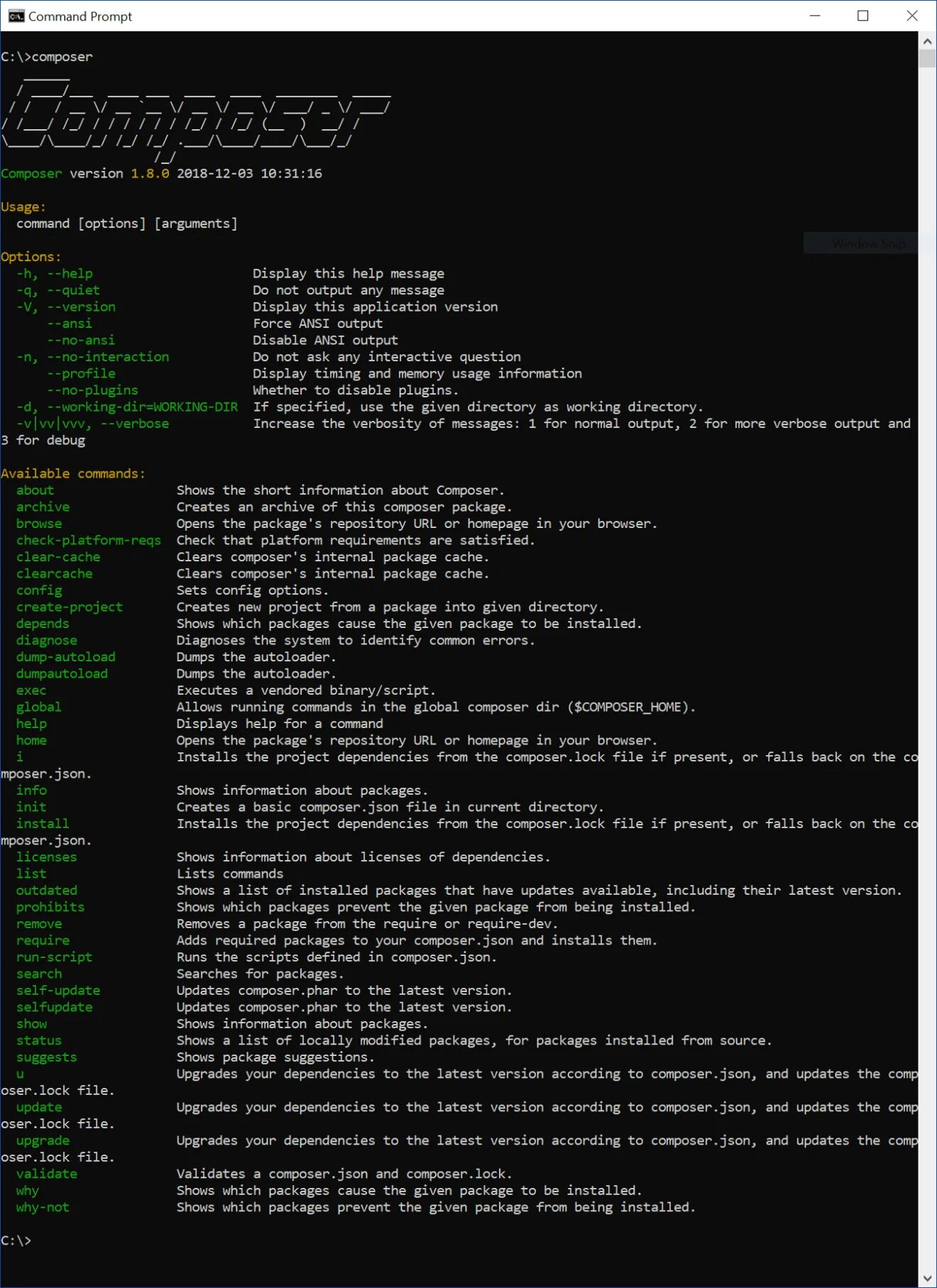Click the 'config' command
The width and height of the screenshot is (937, 1288).
point(39,590)
